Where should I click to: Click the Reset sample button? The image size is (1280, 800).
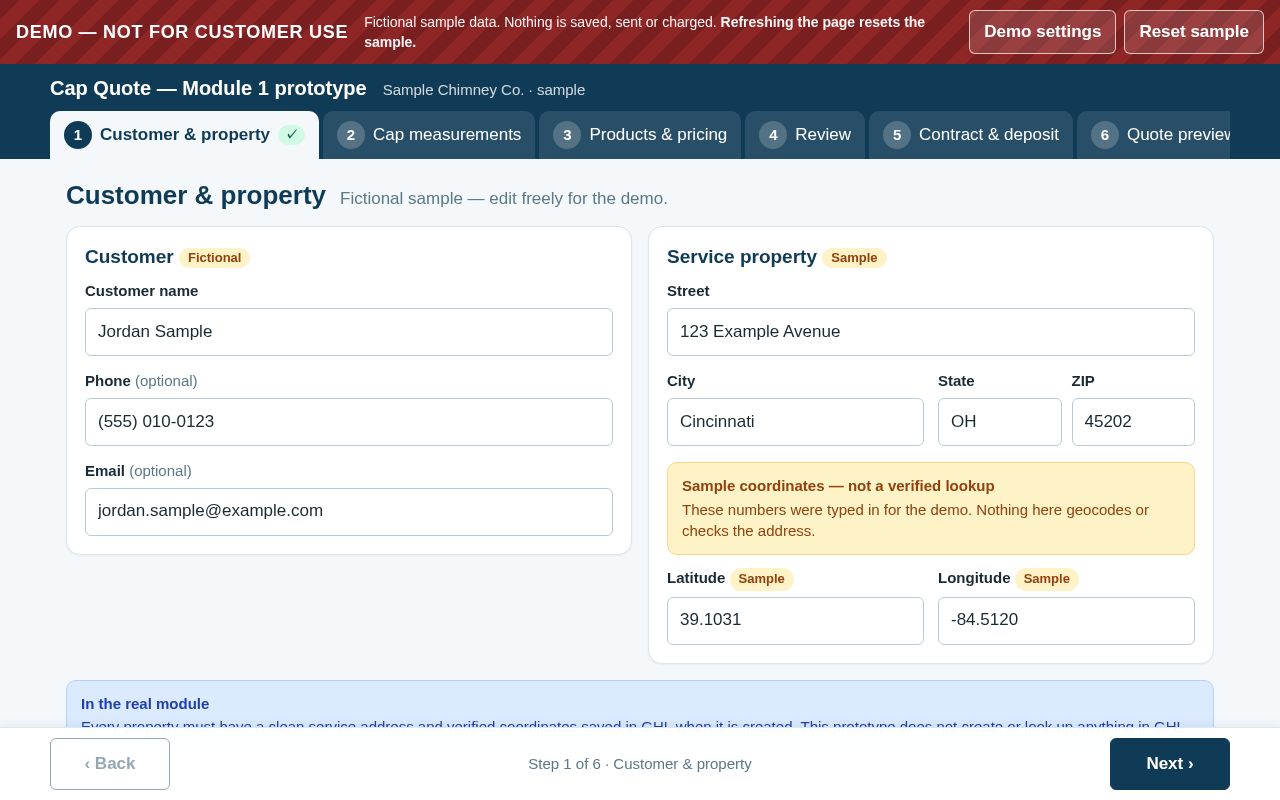1194,32
